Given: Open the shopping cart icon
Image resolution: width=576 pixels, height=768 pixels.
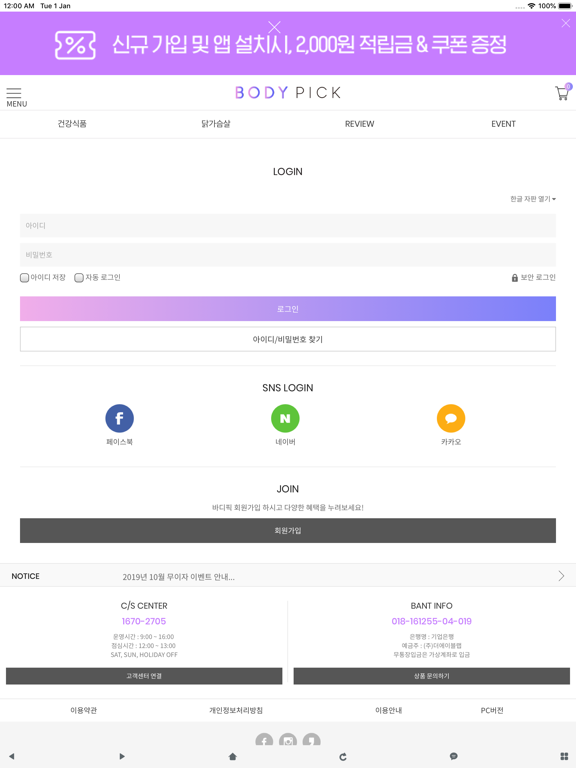Looking at the screenshot, I should click(x=562, y=93).
